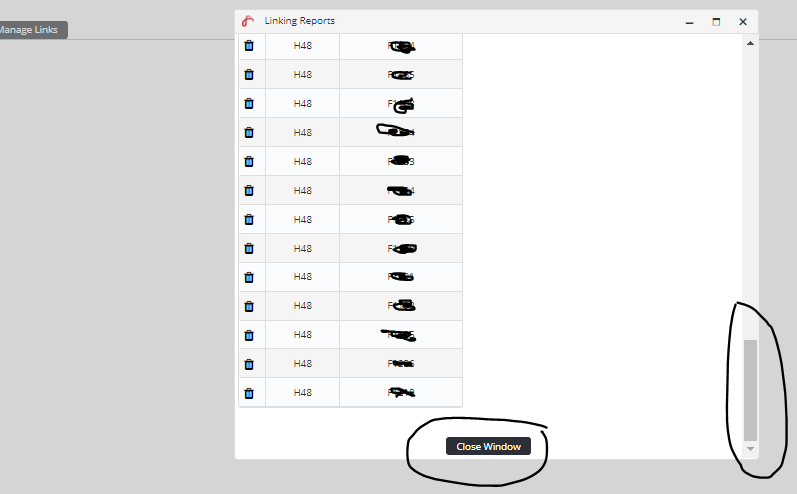The image size is (797, 494).
Task: Click the trash icon in the tenth visible row
Action: [x=249, y=307]
